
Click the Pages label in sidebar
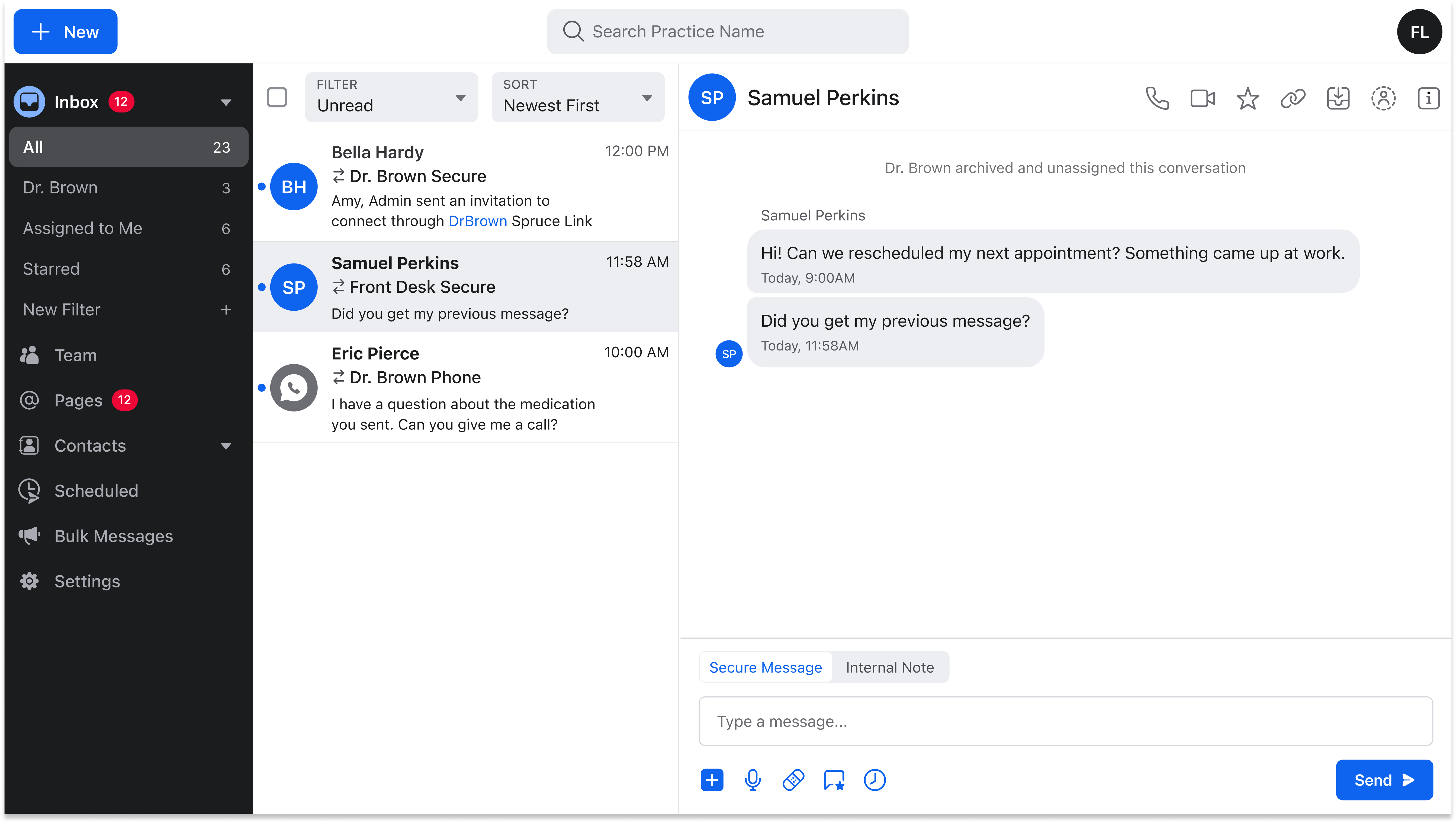[78, 400]
